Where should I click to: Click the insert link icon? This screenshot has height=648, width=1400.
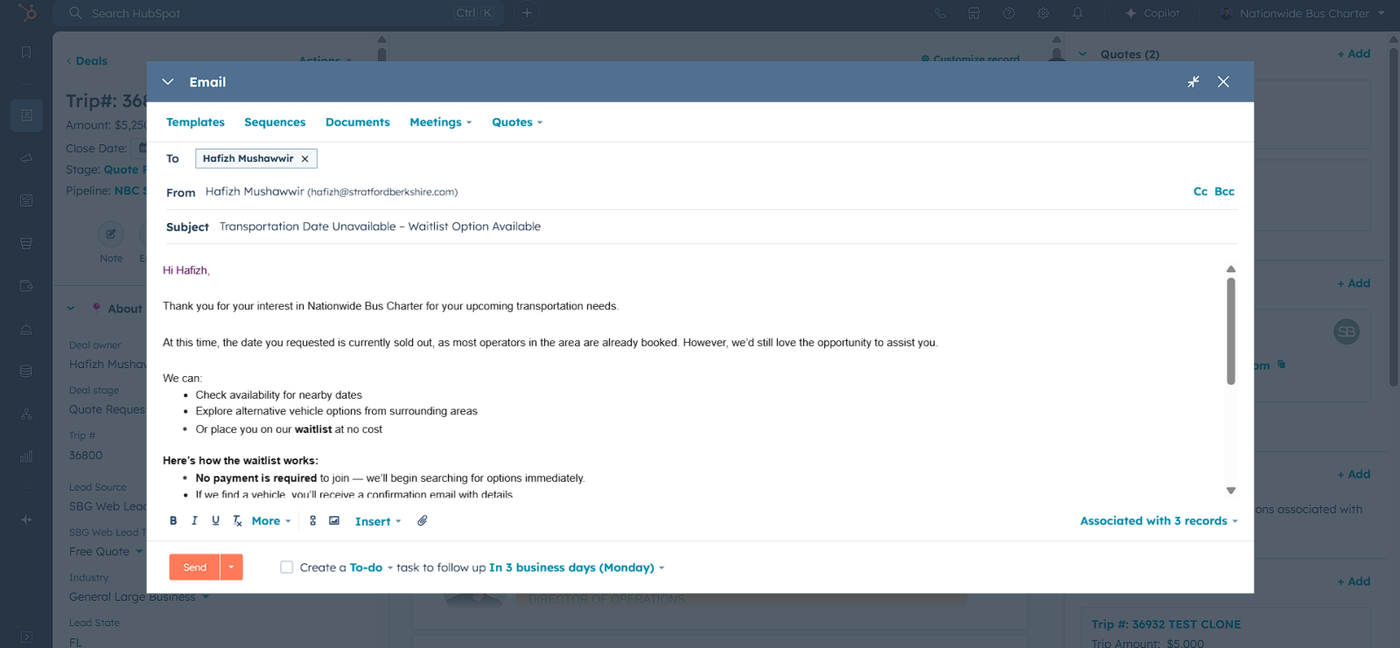(x=312, y=521)
